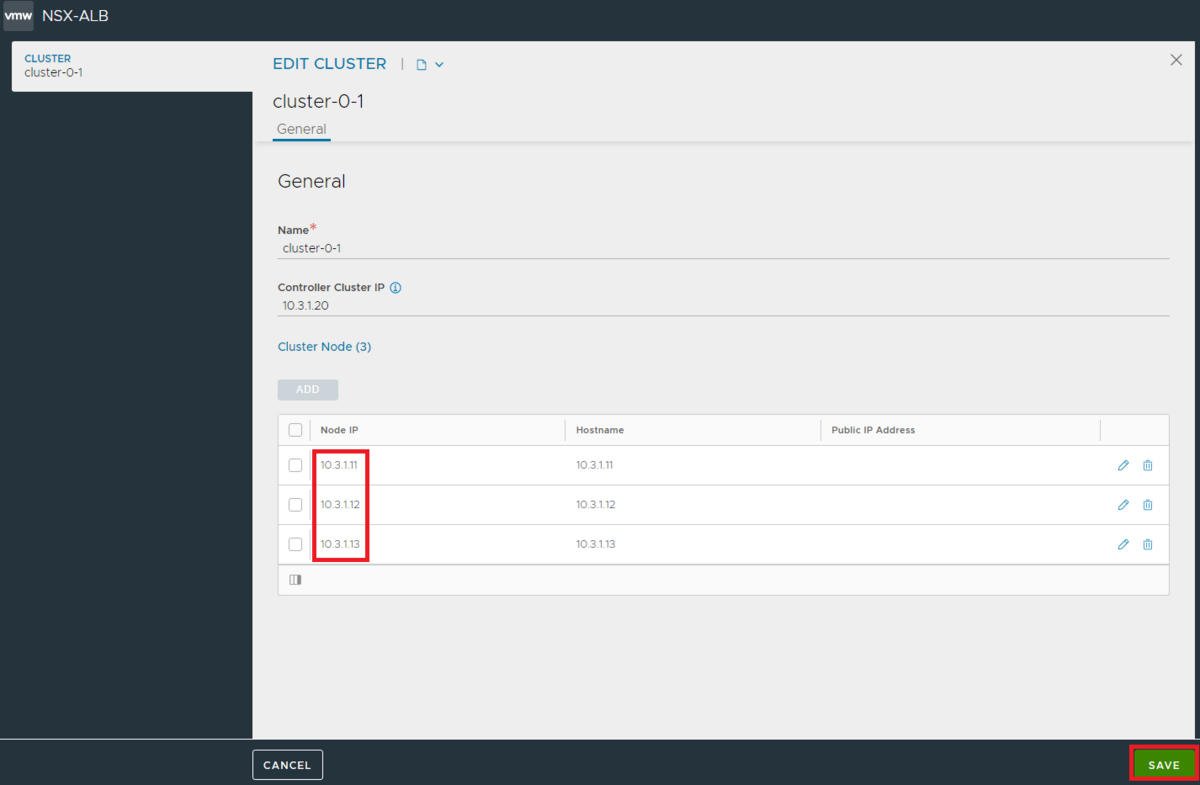The width and height of the screenshot is (1200, 785).
Task: Expand dropdown arrow next to Edit Cluster
Action: 439,65
